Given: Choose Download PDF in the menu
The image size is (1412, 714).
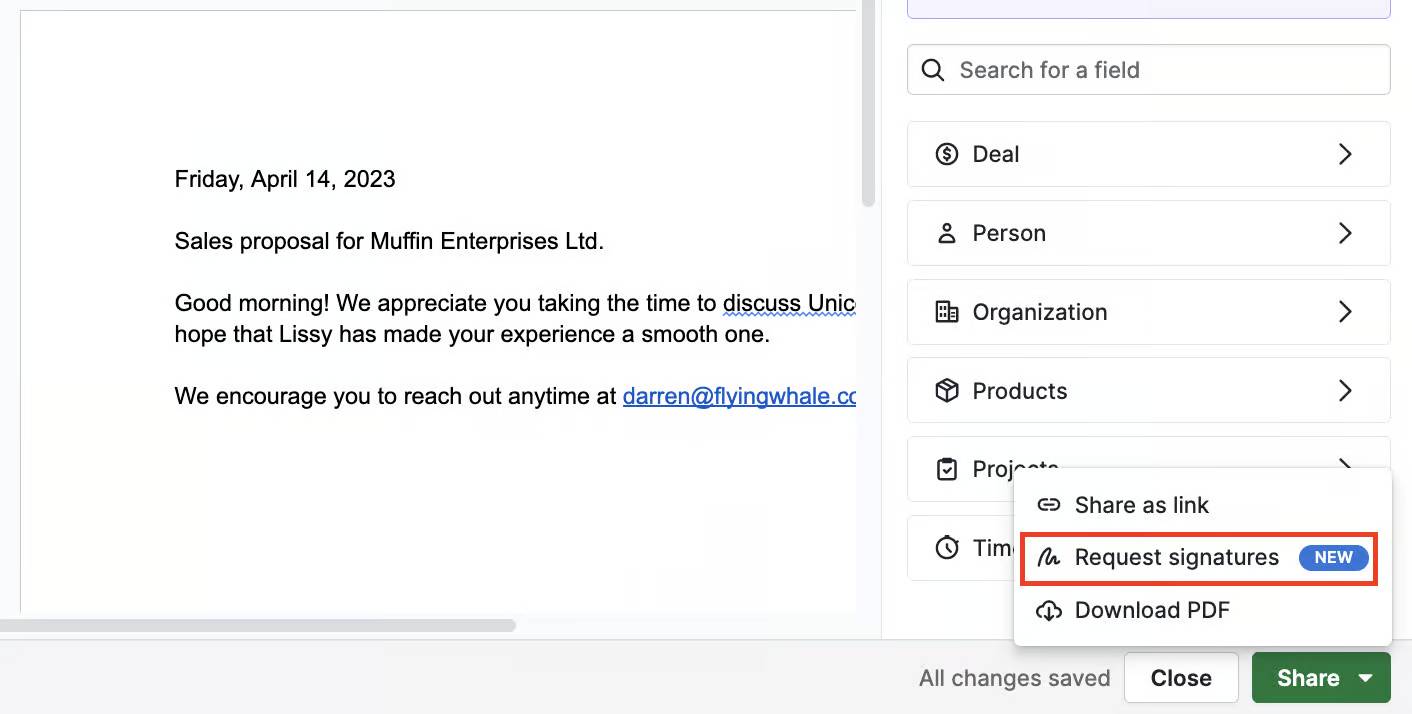Looking at the screenshot, I should (1152, 610).
